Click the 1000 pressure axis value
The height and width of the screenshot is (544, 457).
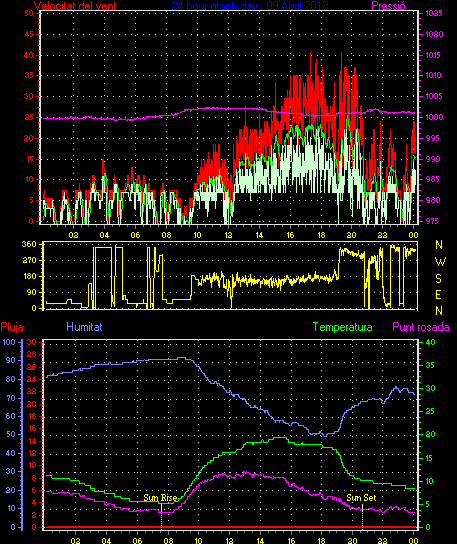pos(434,117)
